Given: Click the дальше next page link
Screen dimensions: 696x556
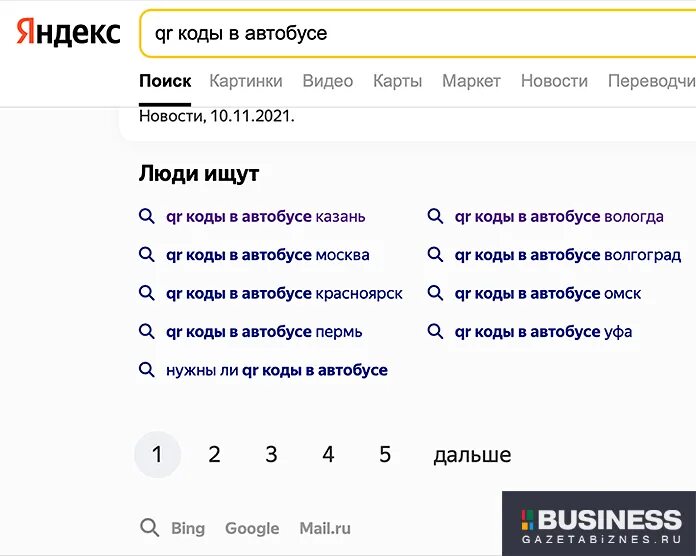Looking at the screenshot, I should point(472,455).
